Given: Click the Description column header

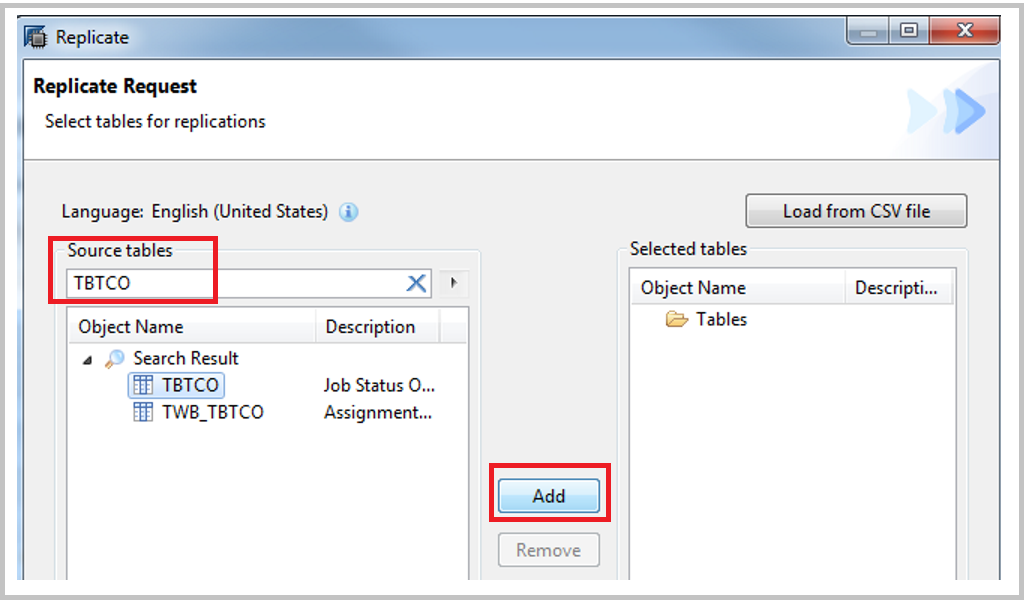Looking at the screenshot, I should tap(370, 327).
